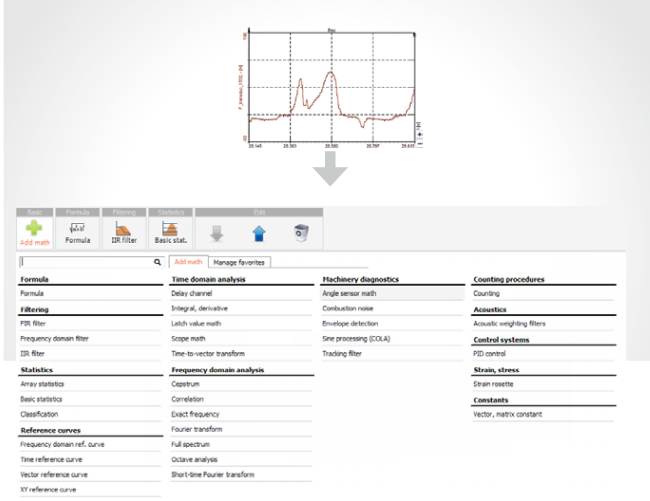Choose Classification
The image size is (650, 501).
point(90,414)
